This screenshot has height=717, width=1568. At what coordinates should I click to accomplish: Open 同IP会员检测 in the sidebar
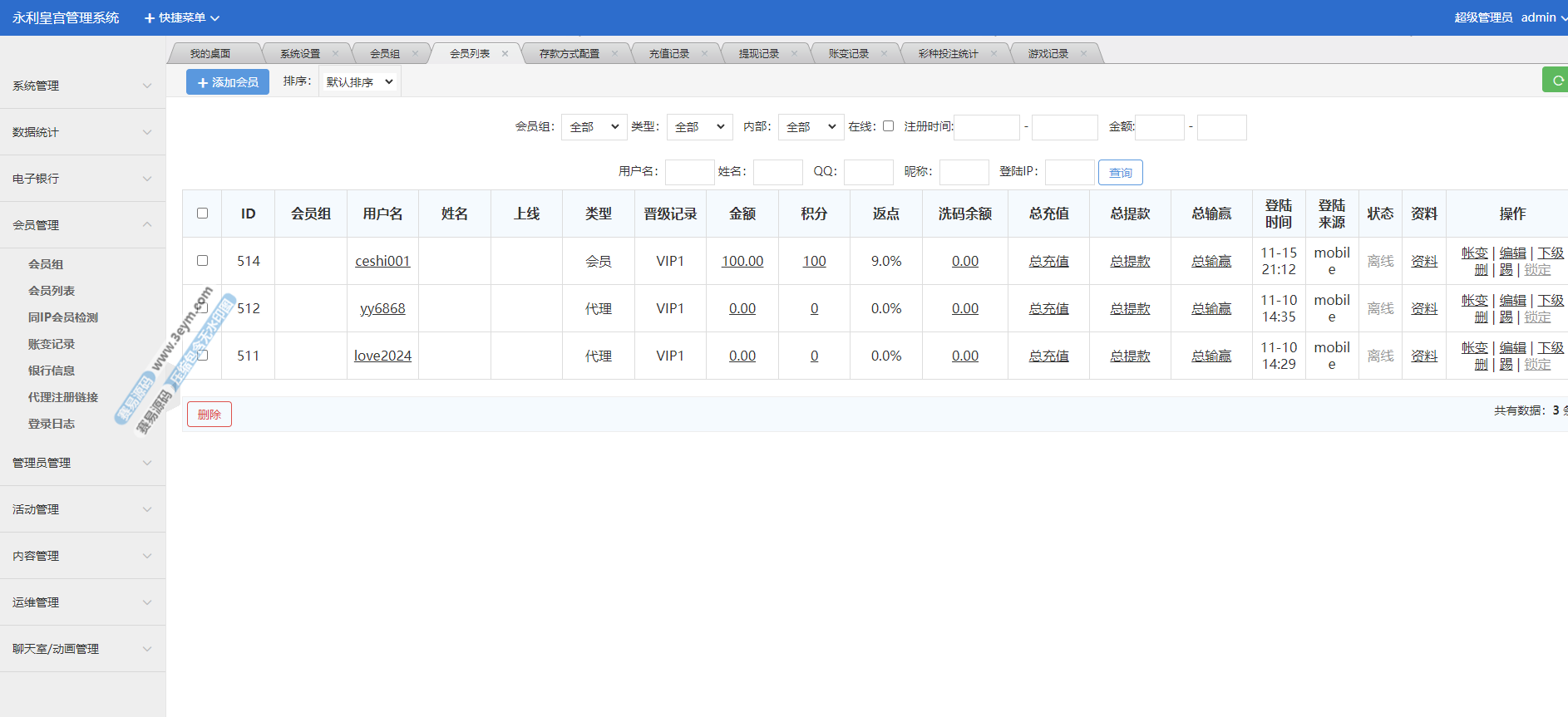tap(63, 317)
